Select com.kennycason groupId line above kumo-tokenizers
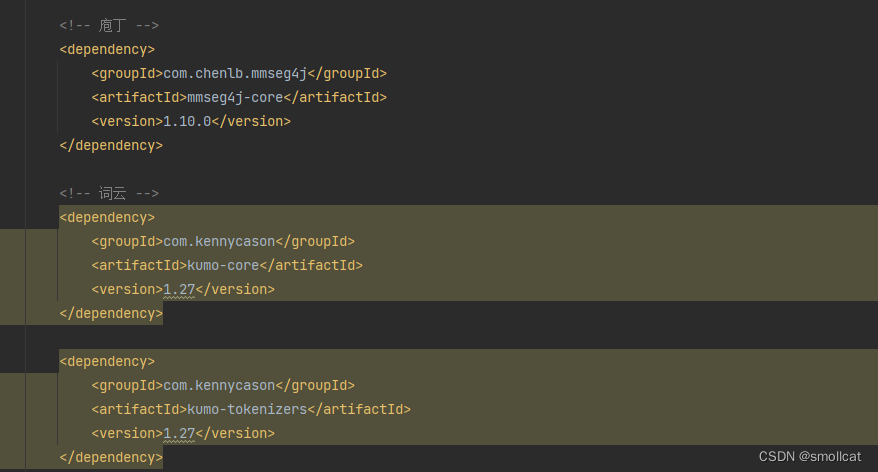The height and width of the screenshot is (472, 878). click(x=223, y=386)
